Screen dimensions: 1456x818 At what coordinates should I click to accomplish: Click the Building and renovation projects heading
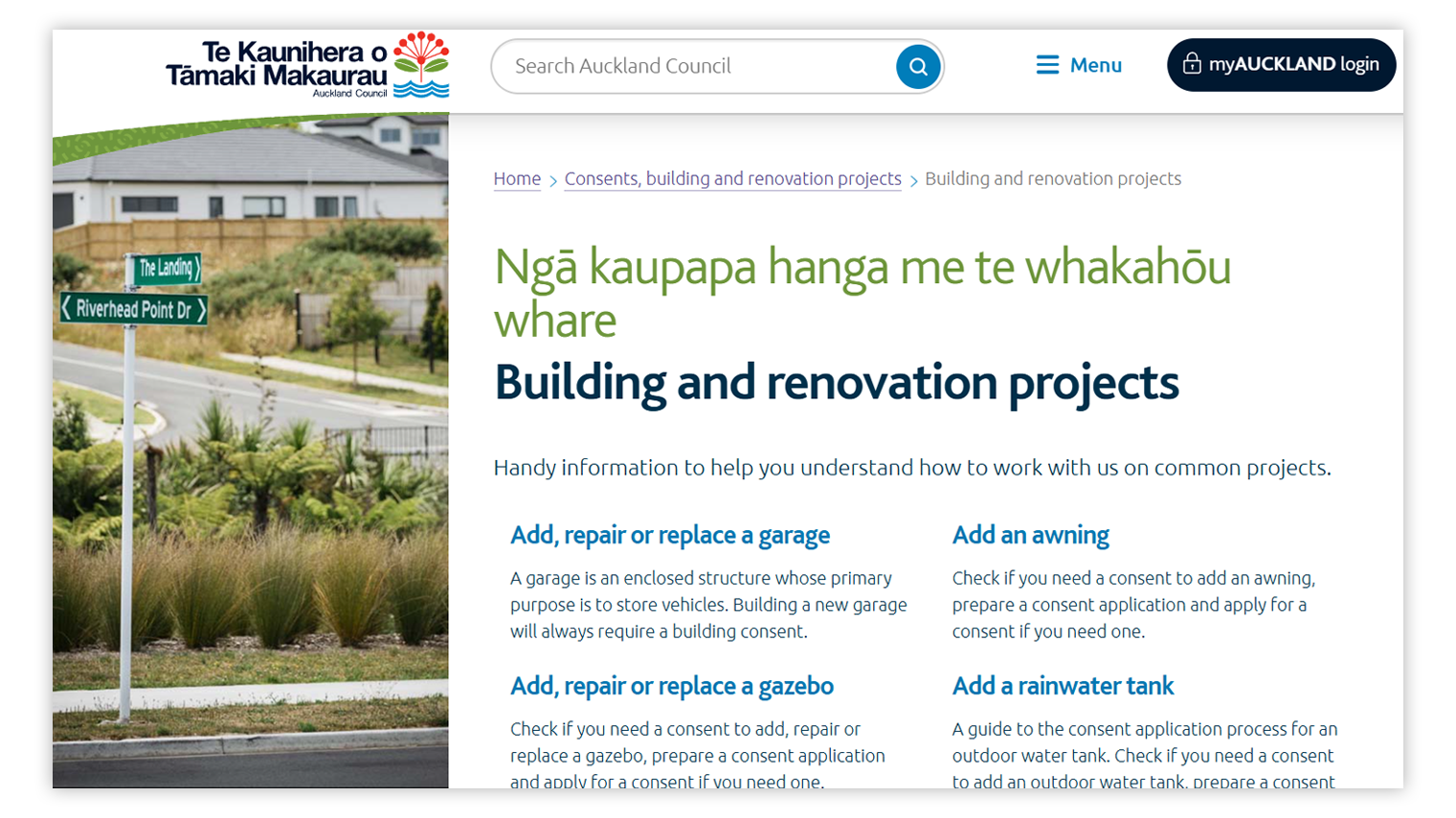(836, 383)
